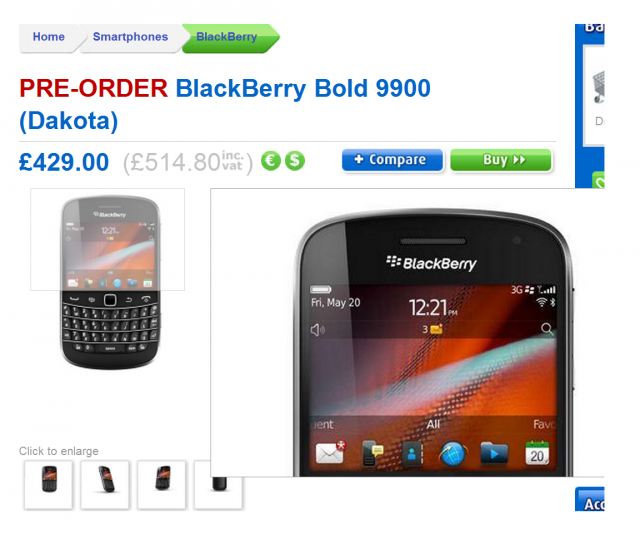Select the BlackBerry breadcrumb tab
The width and height of the screenshot is (640, 534).
coord(227,37)
